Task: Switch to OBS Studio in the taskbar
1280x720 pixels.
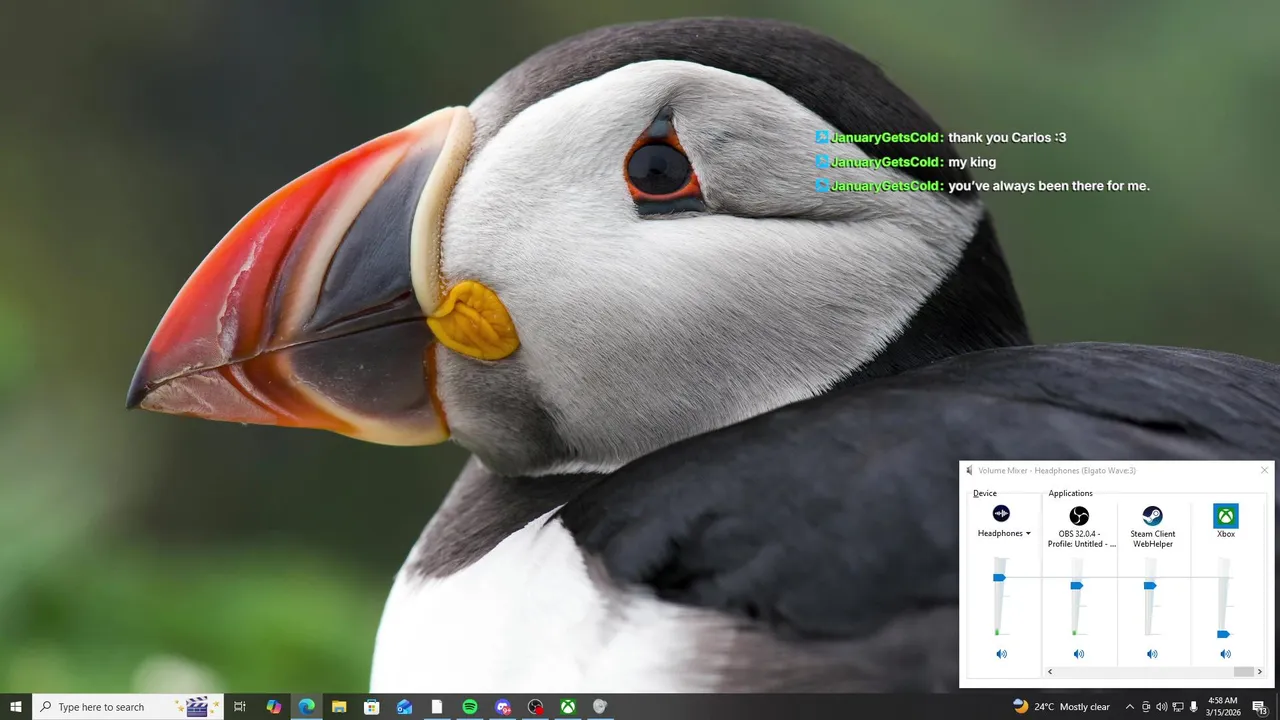Action: [536, 707]
